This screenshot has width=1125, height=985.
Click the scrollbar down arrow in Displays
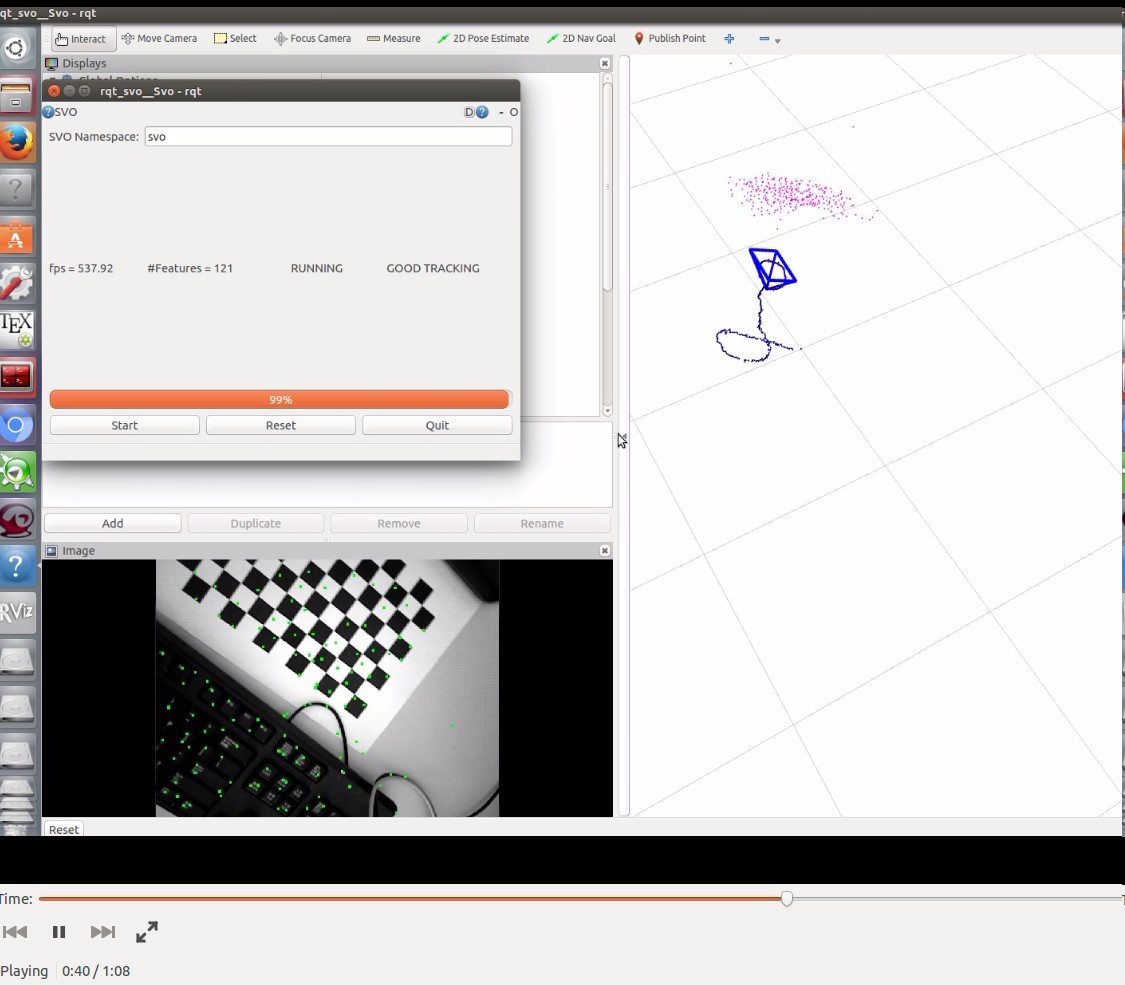(608, 411)
